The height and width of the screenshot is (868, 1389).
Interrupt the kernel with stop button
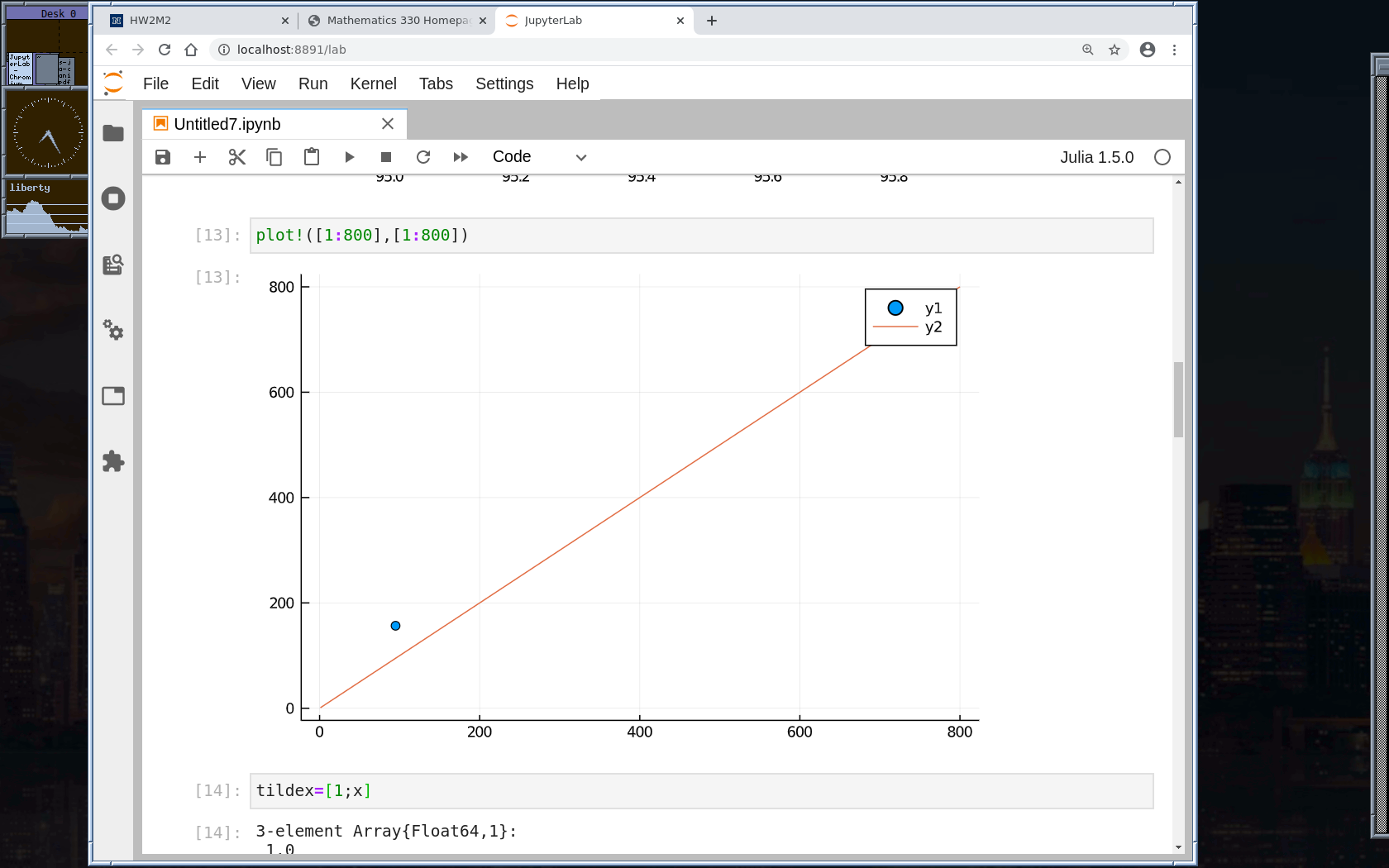(x=386, y=157)
